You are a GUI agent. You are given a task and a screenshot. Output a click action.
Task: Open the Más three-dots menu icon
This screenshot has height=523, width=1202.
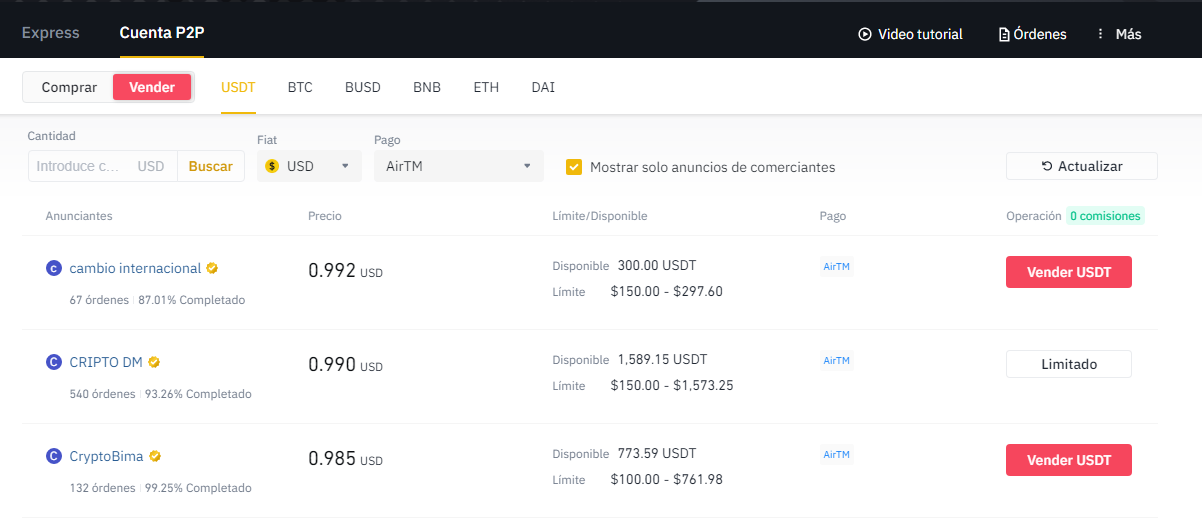coord(1101,34)
